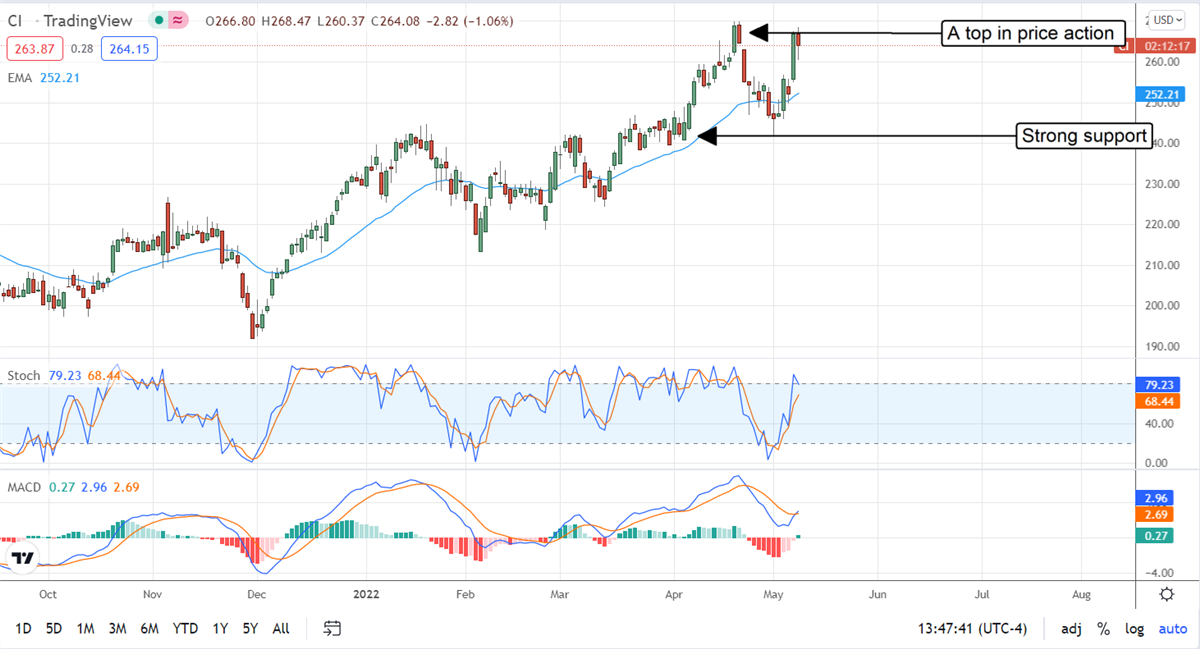The image size is (1200, 649).
Task: Select the 'Strong support' annotation label
Action: 1083,136
